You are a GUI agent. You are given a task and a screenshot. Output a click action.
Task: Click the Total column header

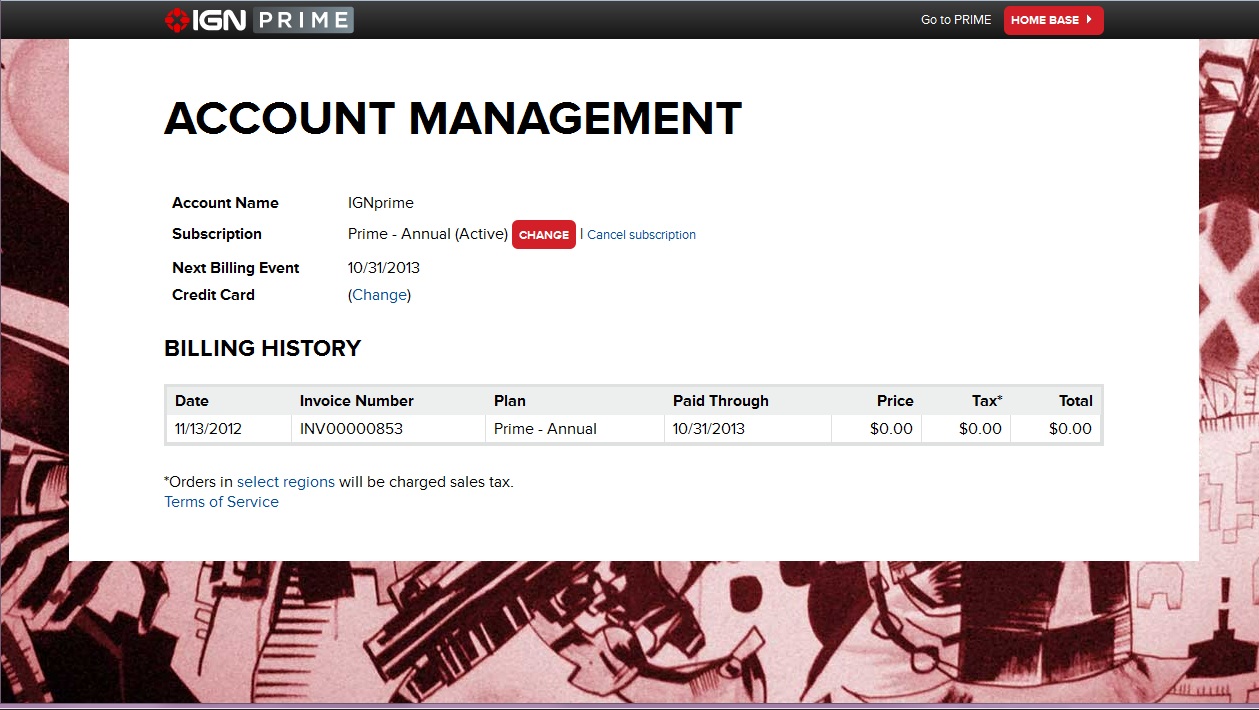click(1055, 401)
